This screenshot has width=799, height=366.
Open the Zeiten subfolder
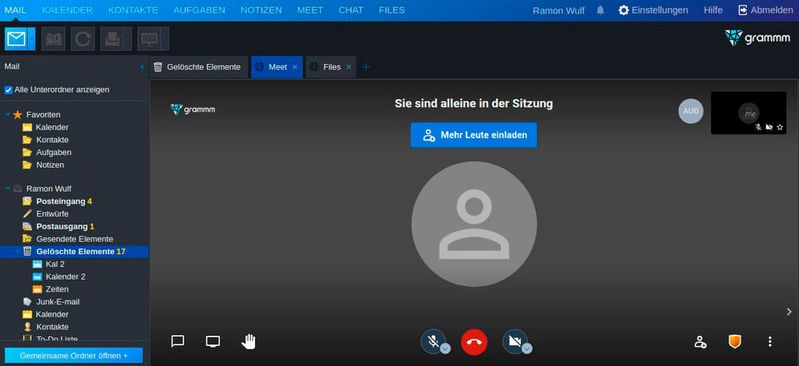click(57, 289)
